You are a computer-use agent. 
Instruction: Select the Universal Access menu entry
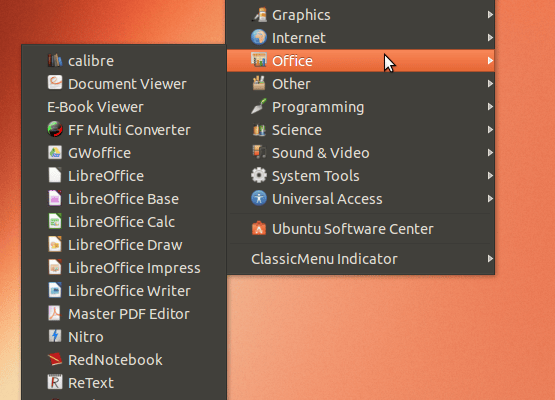pos(360,199)
